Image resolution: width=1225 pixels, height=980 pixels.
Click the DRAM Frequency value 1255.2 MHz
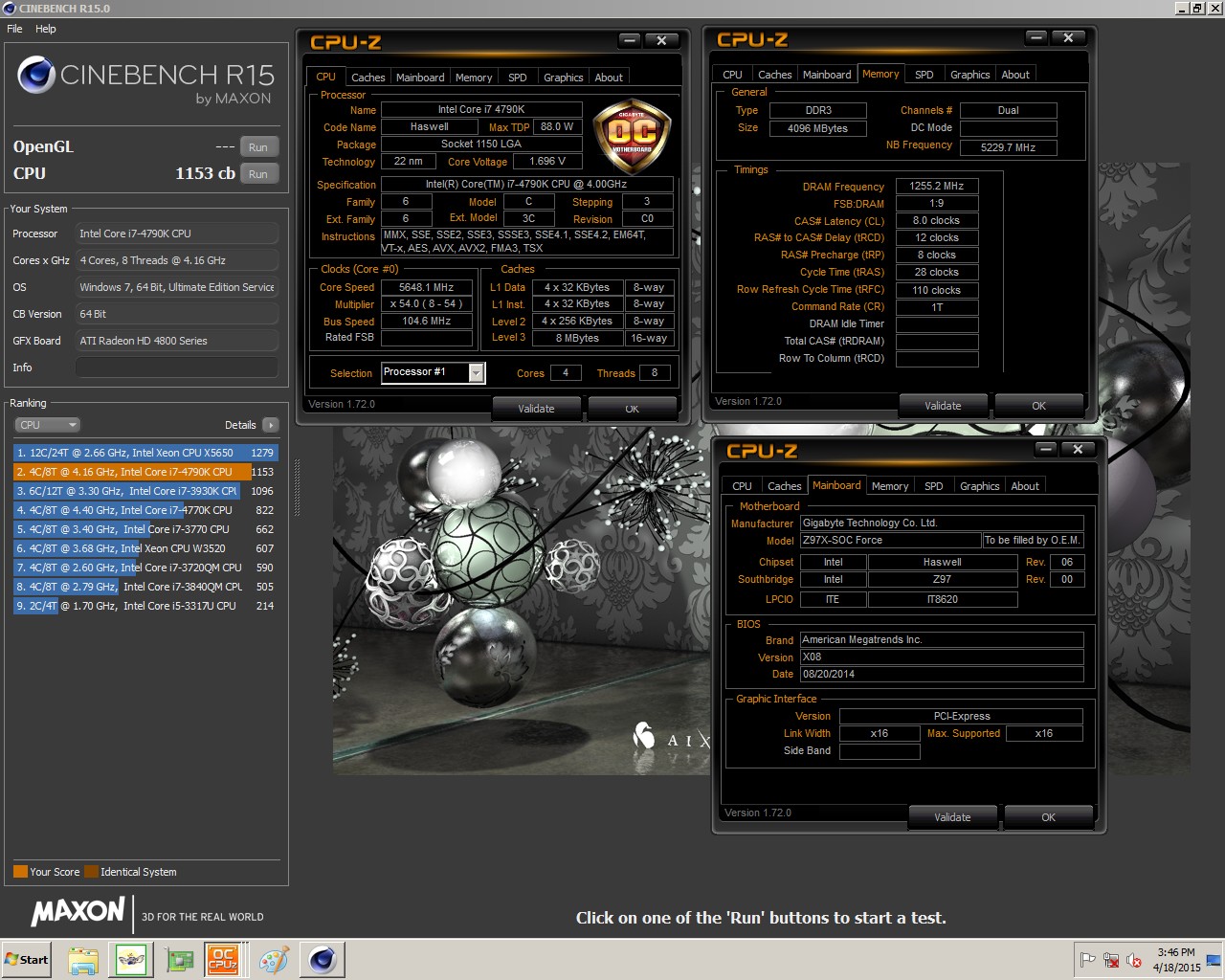coord(937,187)
